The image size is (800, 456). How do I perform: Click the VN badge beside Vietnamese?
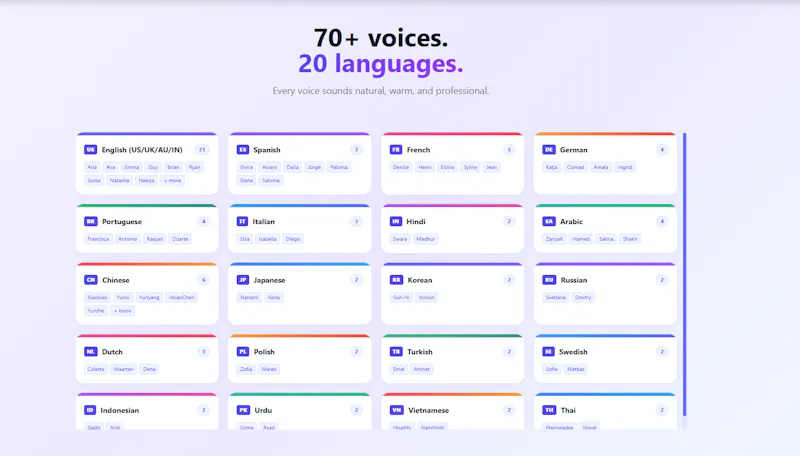396,410
